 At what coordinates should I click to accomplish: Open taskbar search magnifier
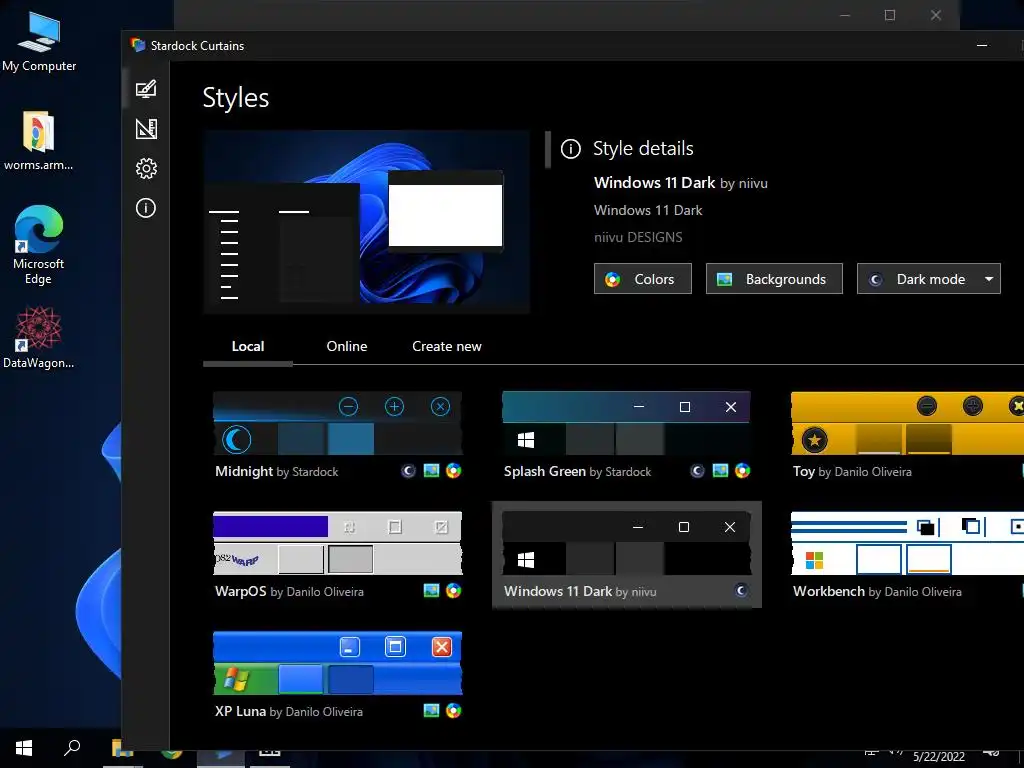[x=72, y=748]
